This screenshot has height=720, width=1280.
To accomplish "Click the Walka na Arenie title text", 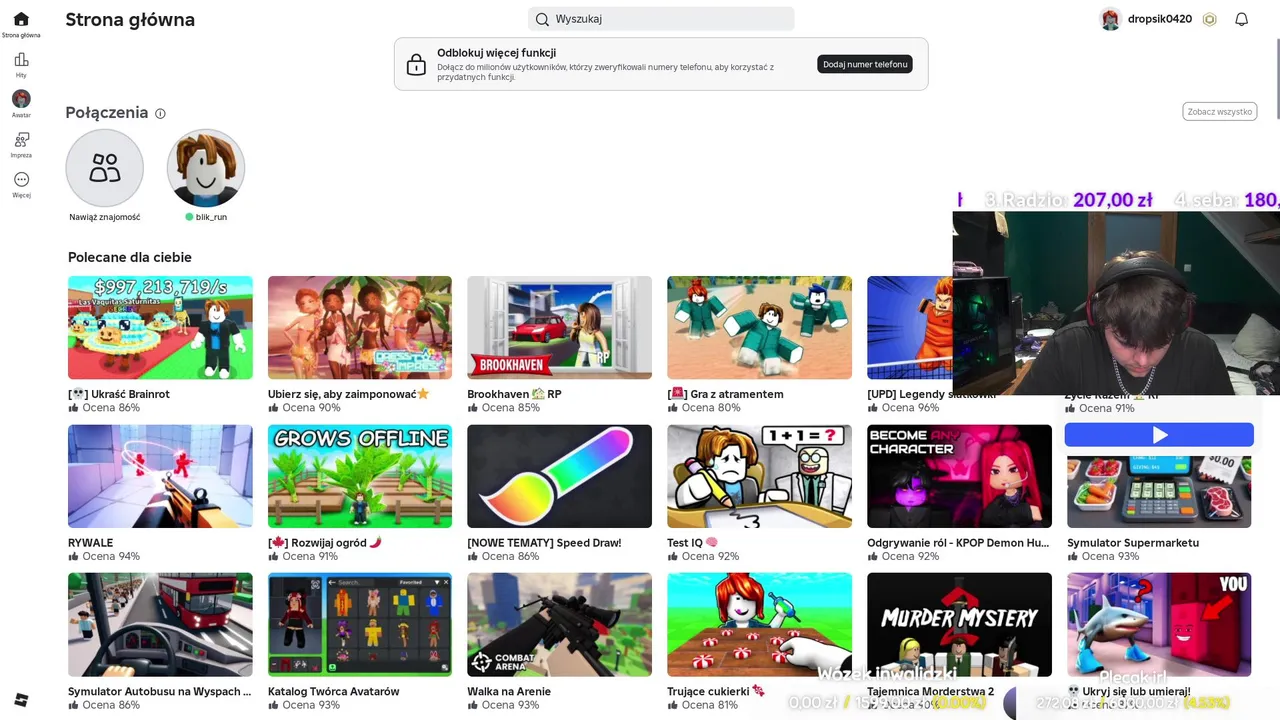I will pos(509,691).
